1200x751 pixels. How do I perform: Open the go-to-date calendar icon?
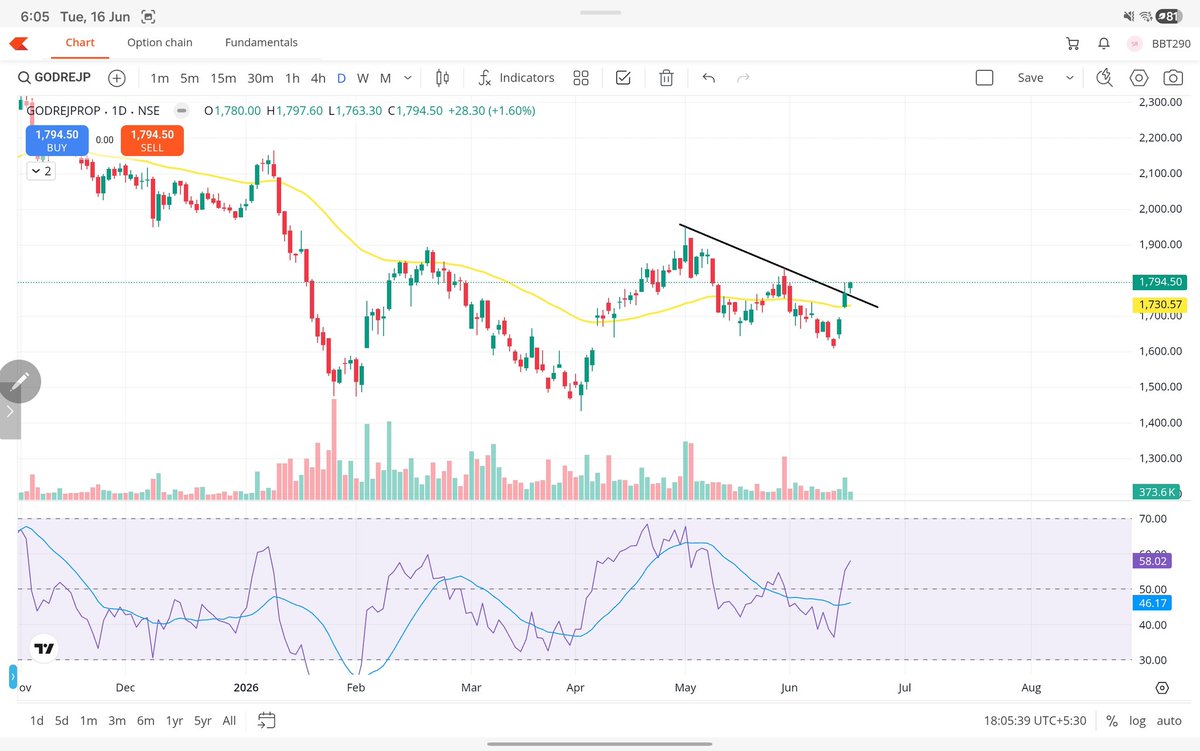click(x=266, y=720)
